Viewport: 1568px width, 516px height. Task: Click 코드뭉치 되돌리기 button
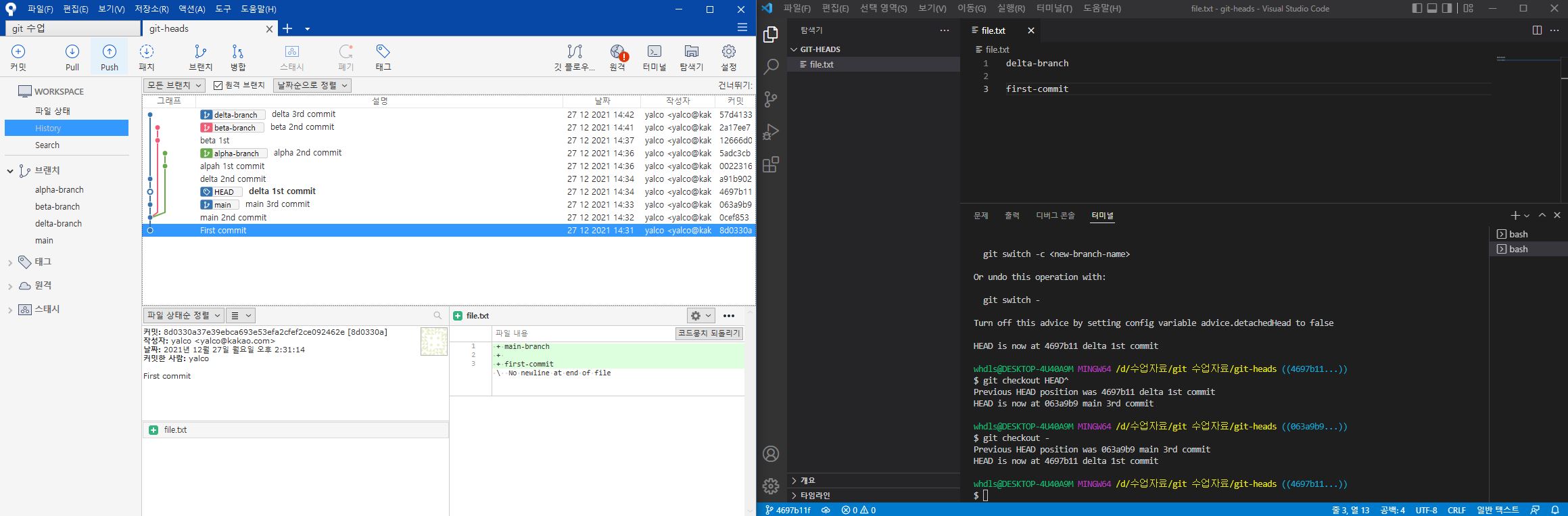click(x=709, y=333)
